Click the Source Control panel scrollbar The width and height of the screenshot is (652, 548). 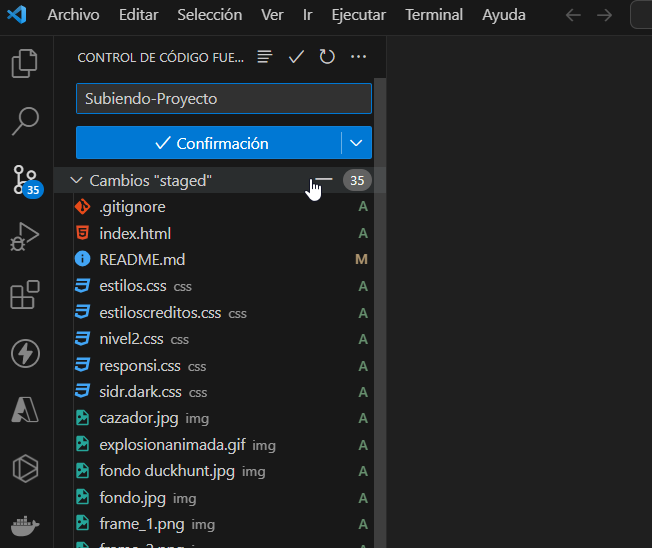pyautogui.click(x=380, y=313)
